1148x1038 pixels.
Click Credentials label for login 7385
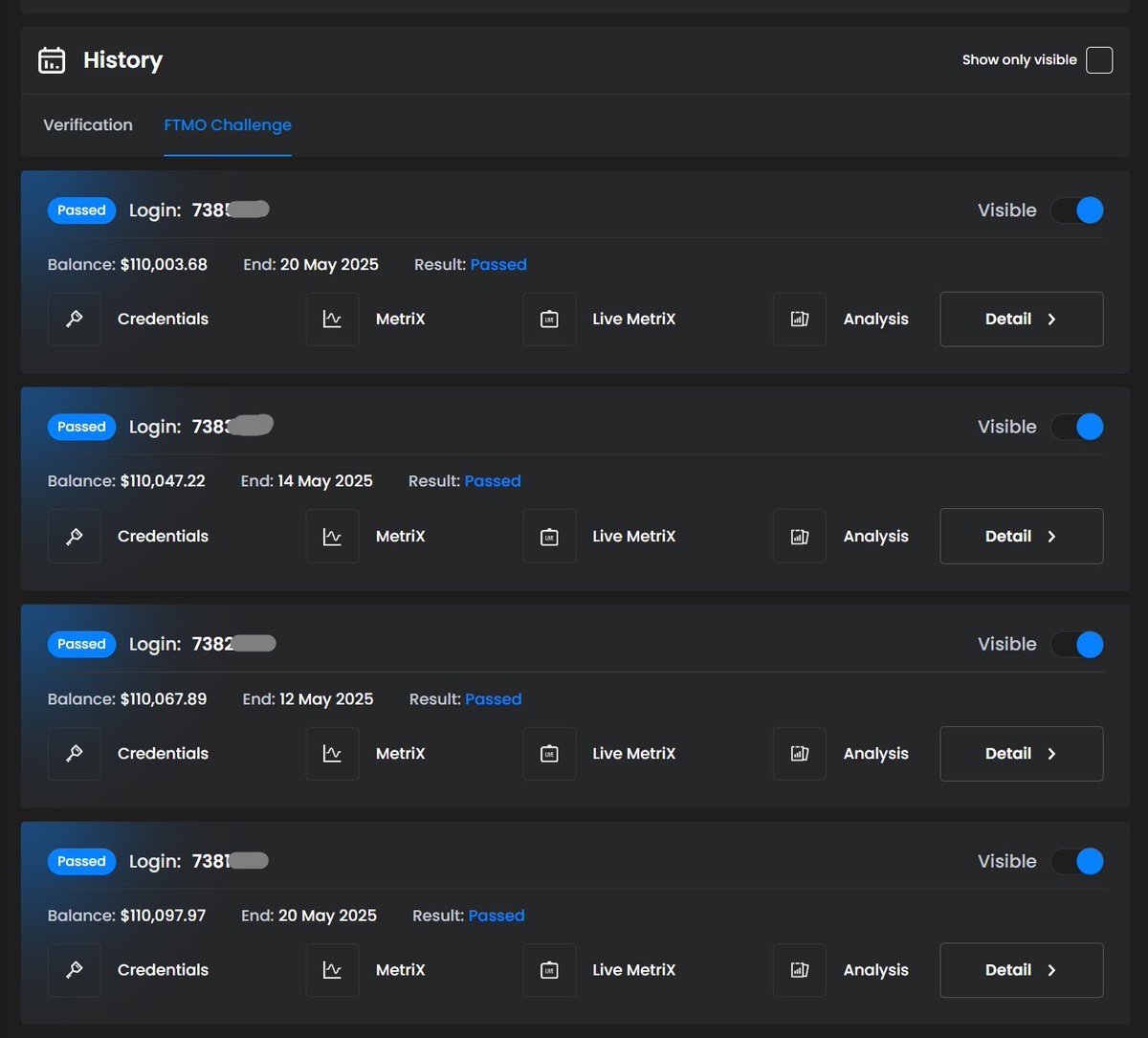click(x=163, y=320)
